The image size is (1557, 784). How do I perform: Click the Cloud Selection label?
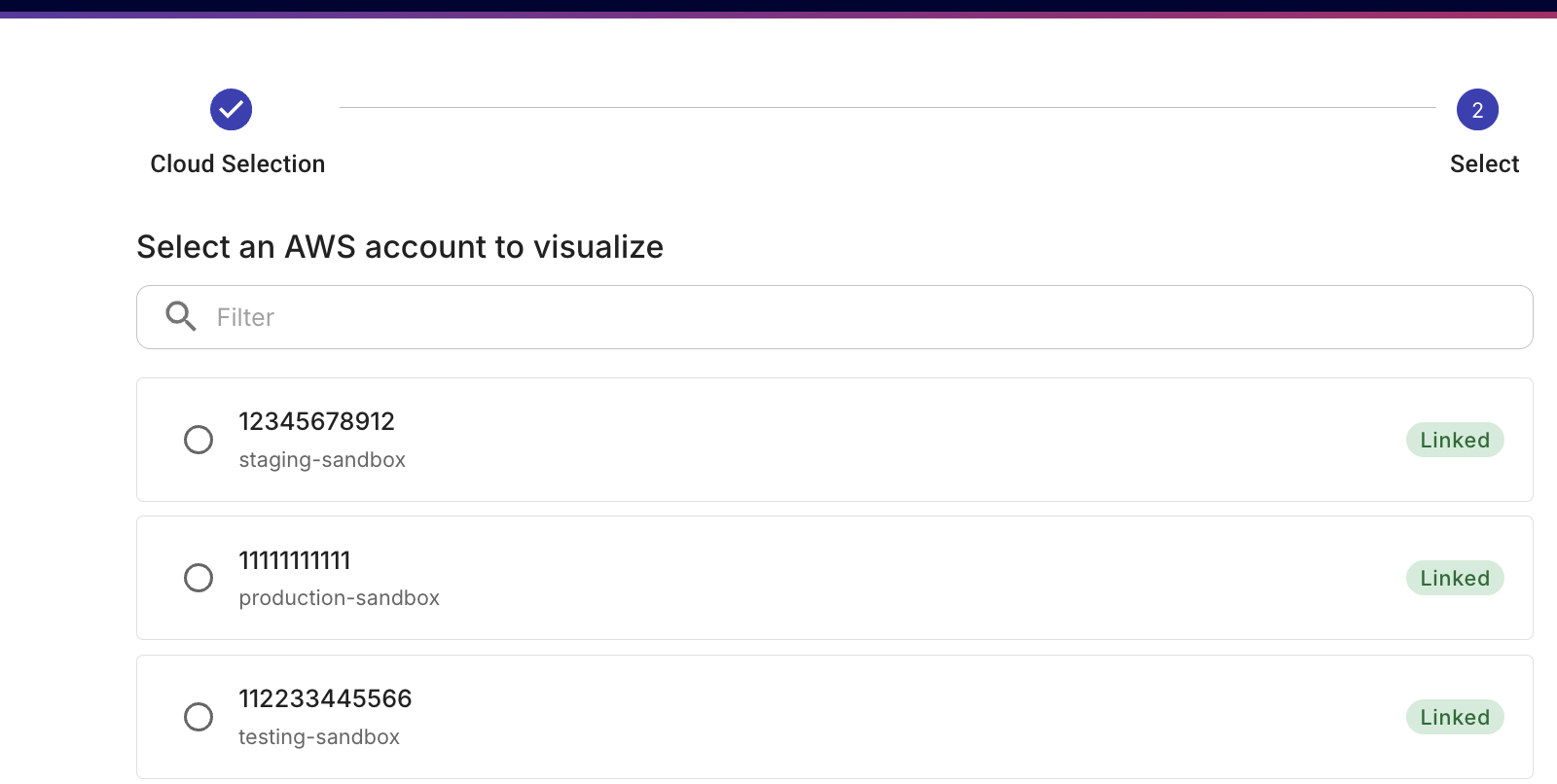coord(236,163)
